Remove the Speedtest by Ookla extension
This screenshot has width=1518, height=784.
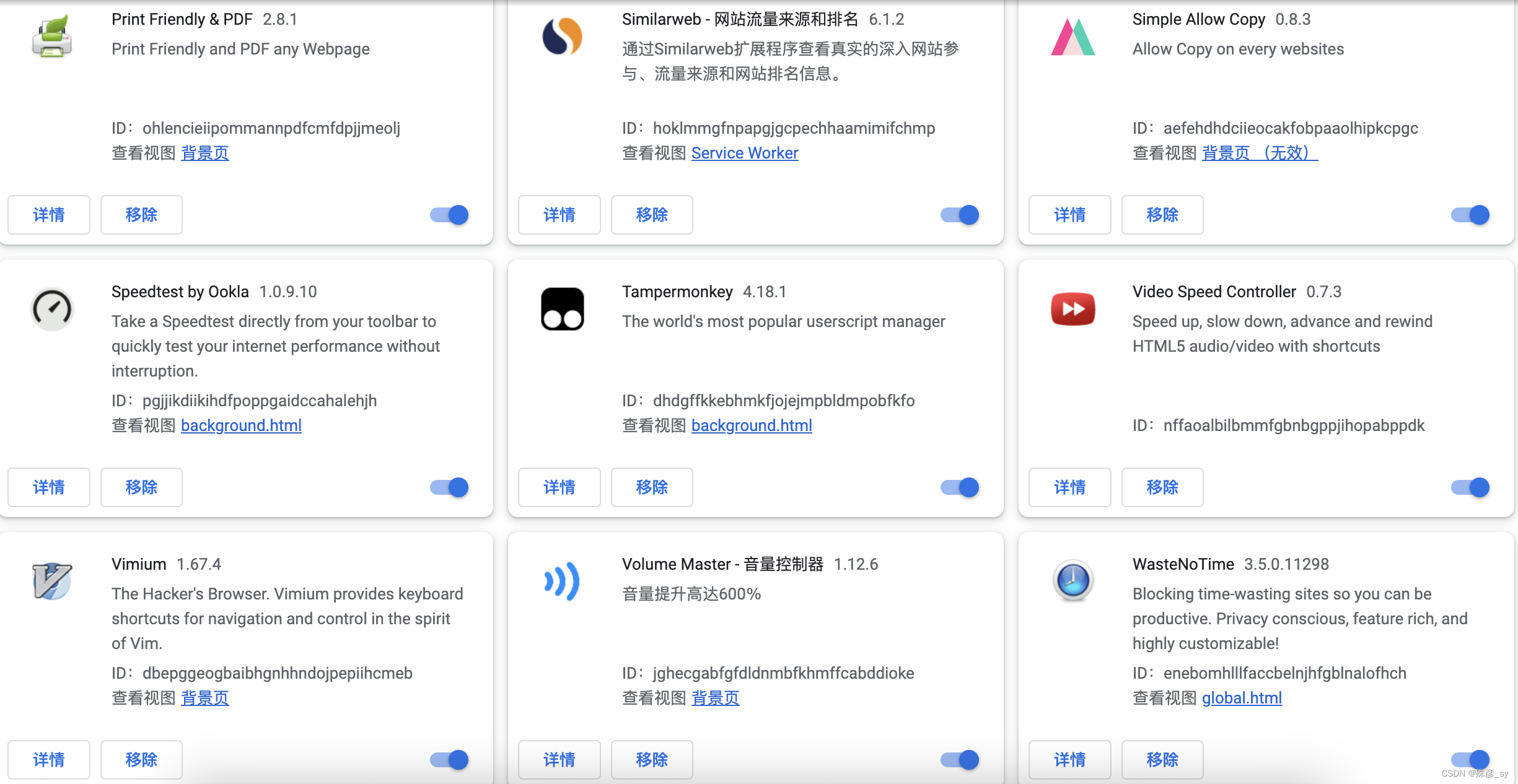[x=141, y=487]
